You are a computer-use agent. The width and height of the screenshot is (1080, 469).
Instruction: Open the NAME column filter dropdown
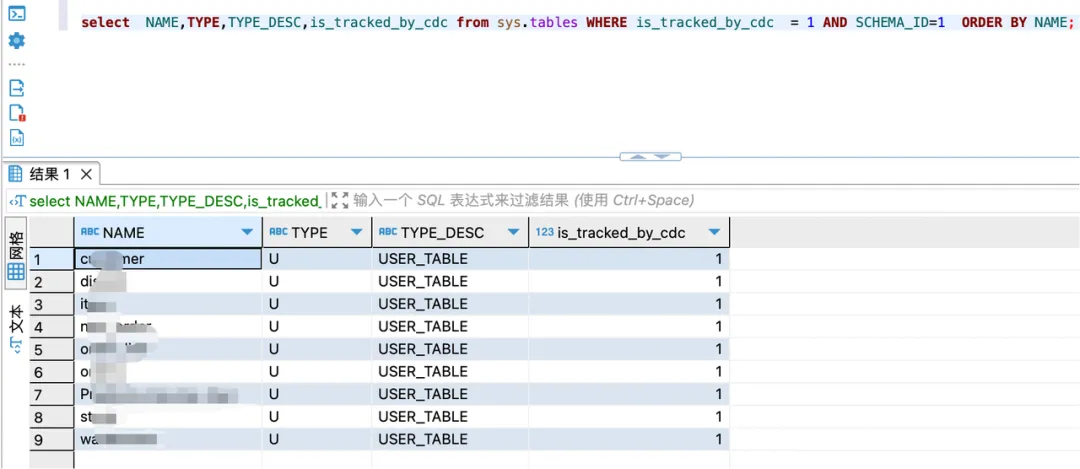(247, 233)
